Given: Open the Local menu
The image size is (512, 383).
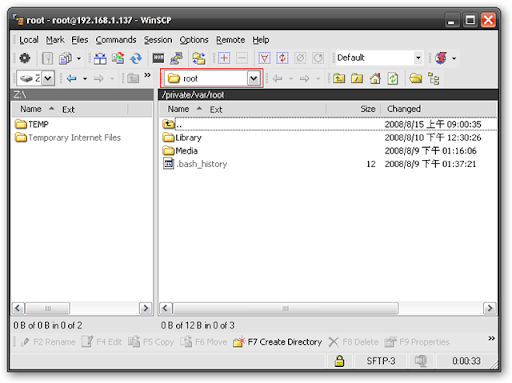Looking at the screenshot, I should point(29,40).
